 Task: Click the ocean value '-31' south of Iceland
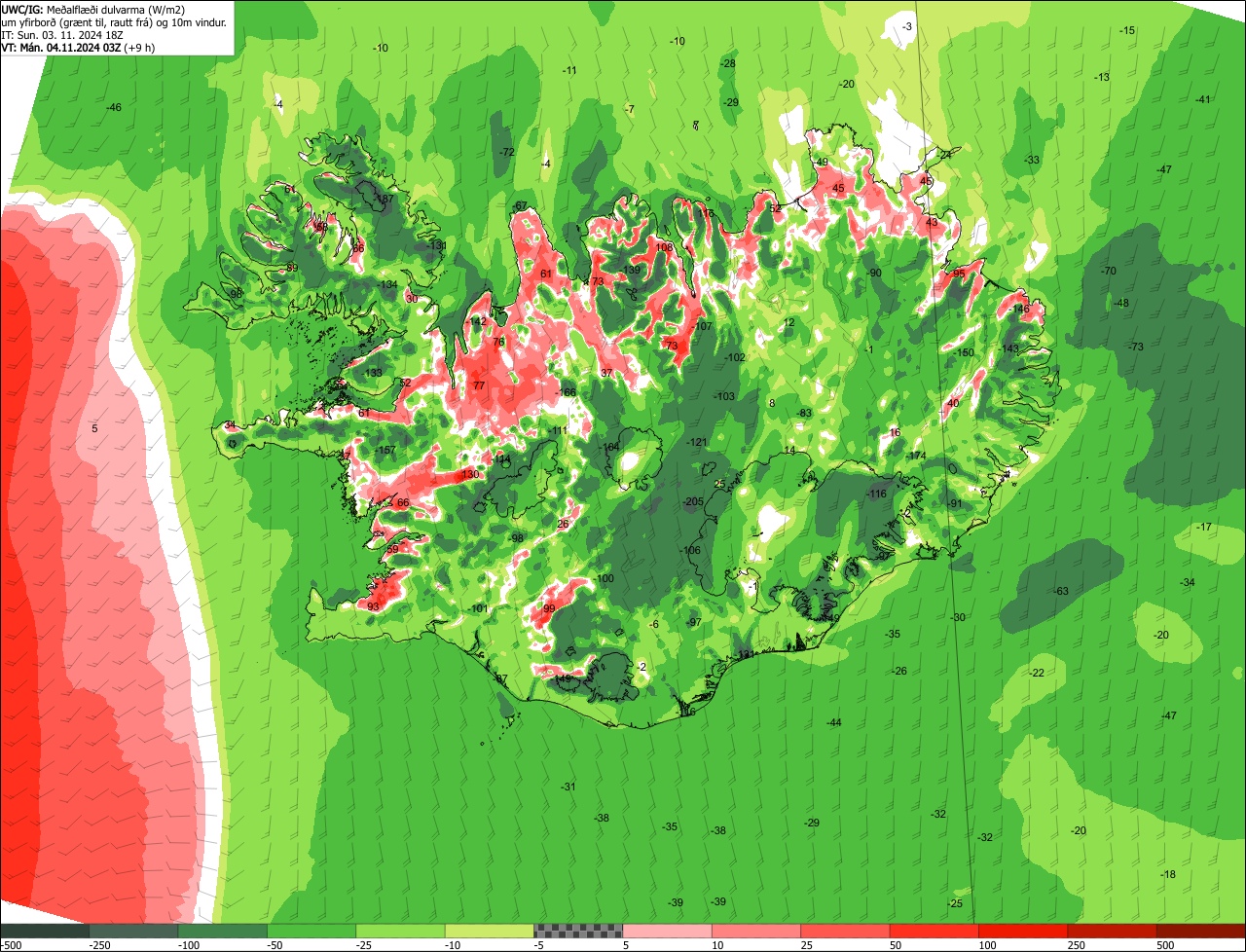pos(568,787)
